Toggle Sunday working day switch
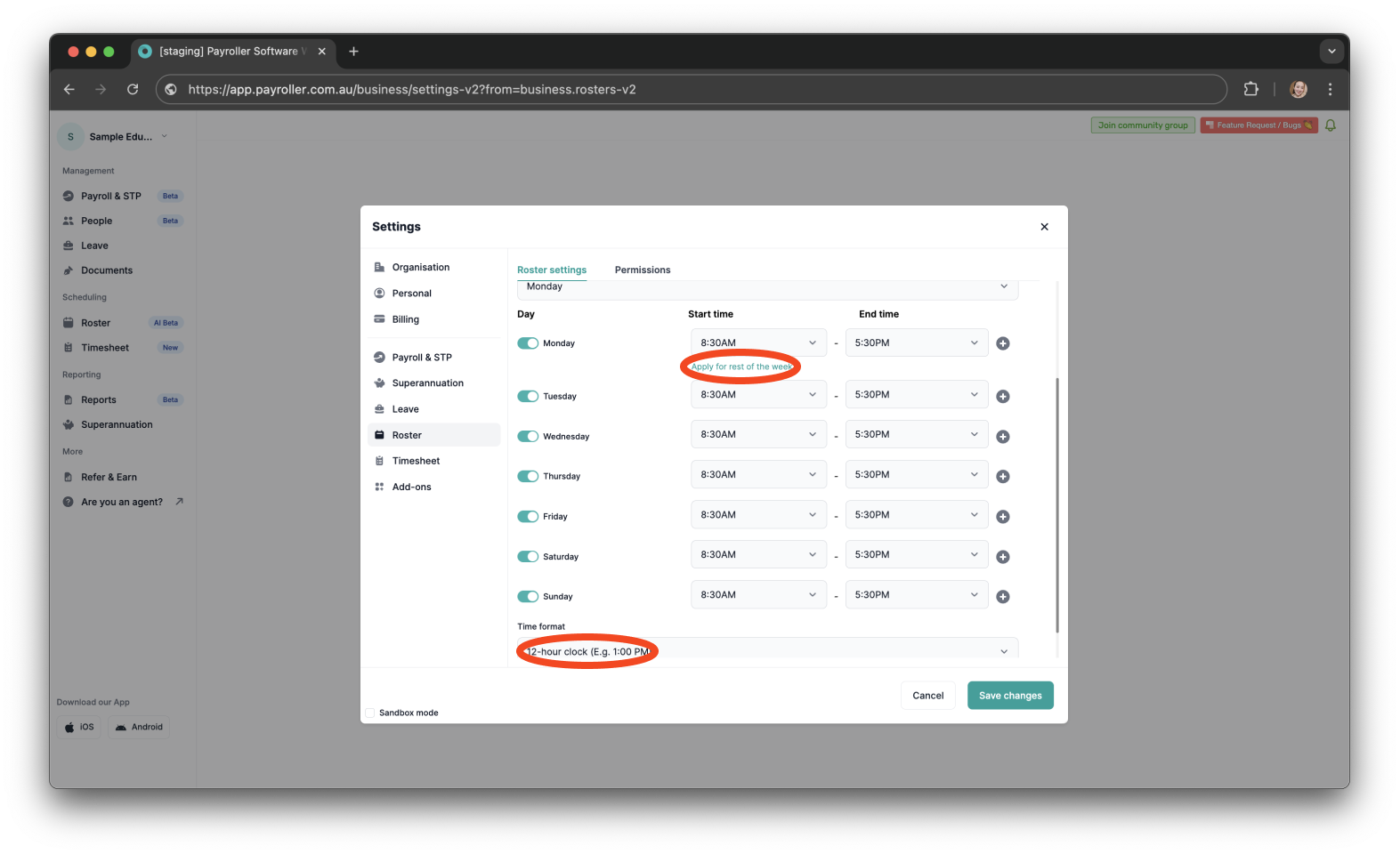The height and width of the screenshot is (854, 1400). 528,597
